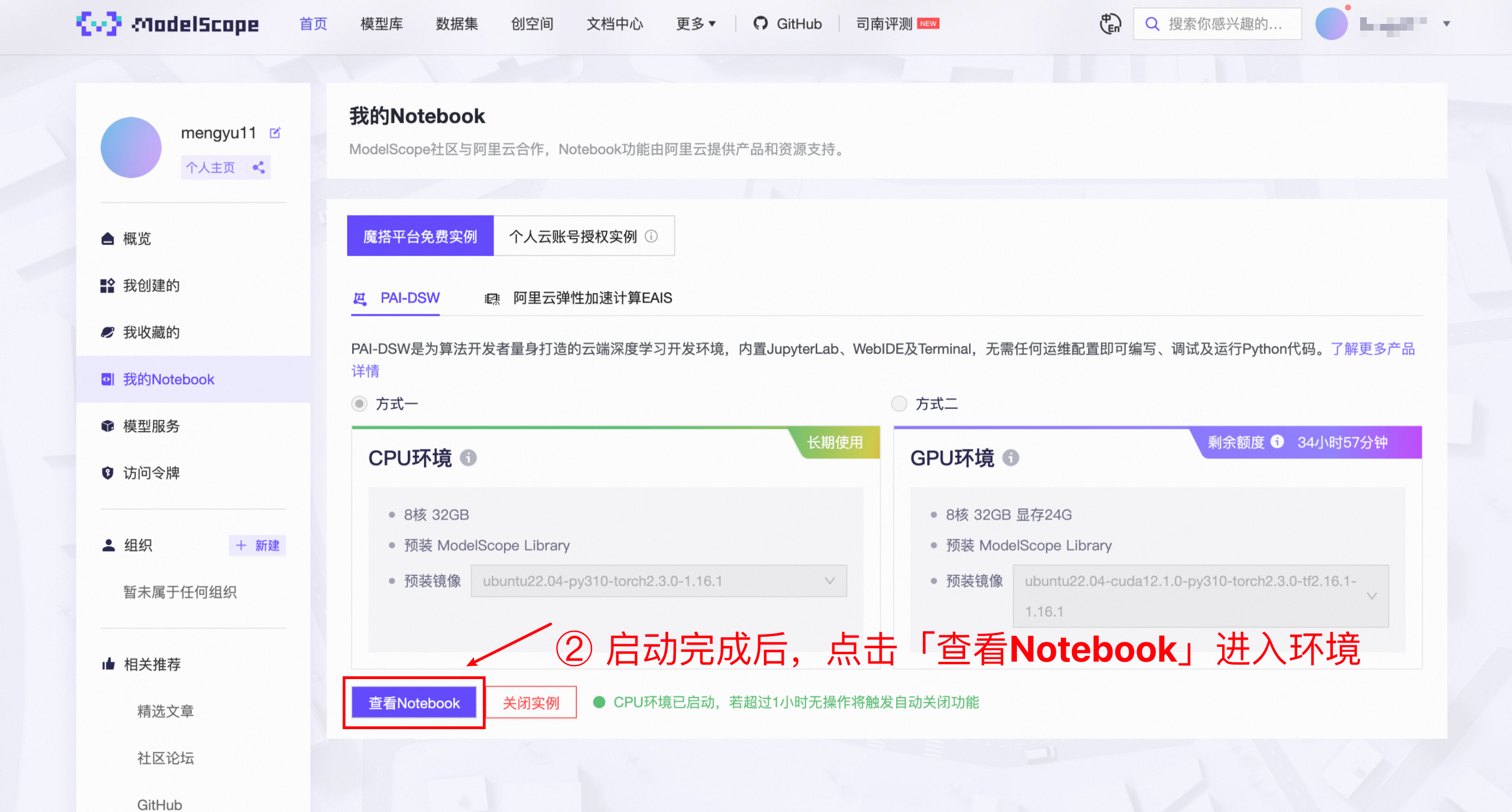Click the info icon next to GPU环境
1512x812 pixels.
click(1011, 458)
